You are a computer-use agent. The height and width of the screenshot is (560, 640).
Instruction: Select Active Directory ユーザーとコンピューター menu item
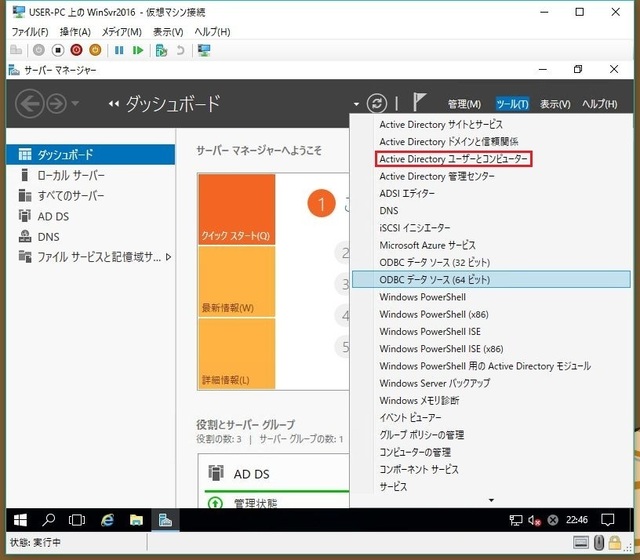[x=453, y=159]
